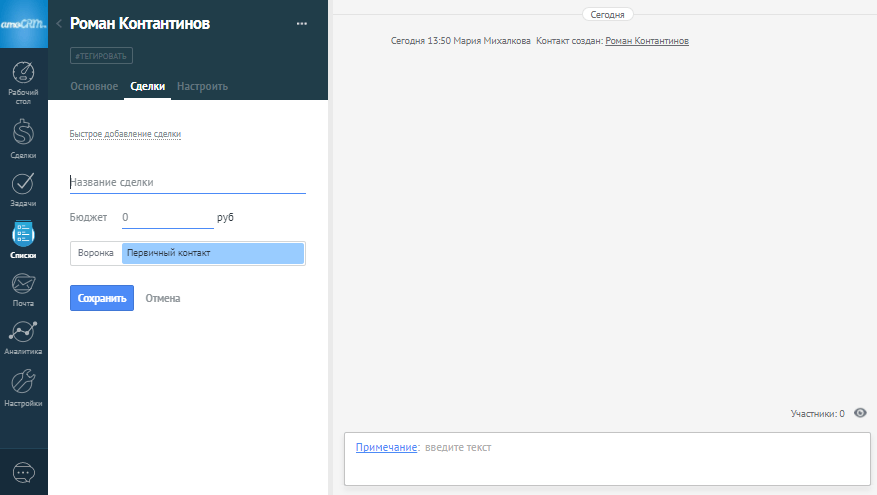Click the Отмена cancel link
The image size is (877, 495).
[162, 298]
